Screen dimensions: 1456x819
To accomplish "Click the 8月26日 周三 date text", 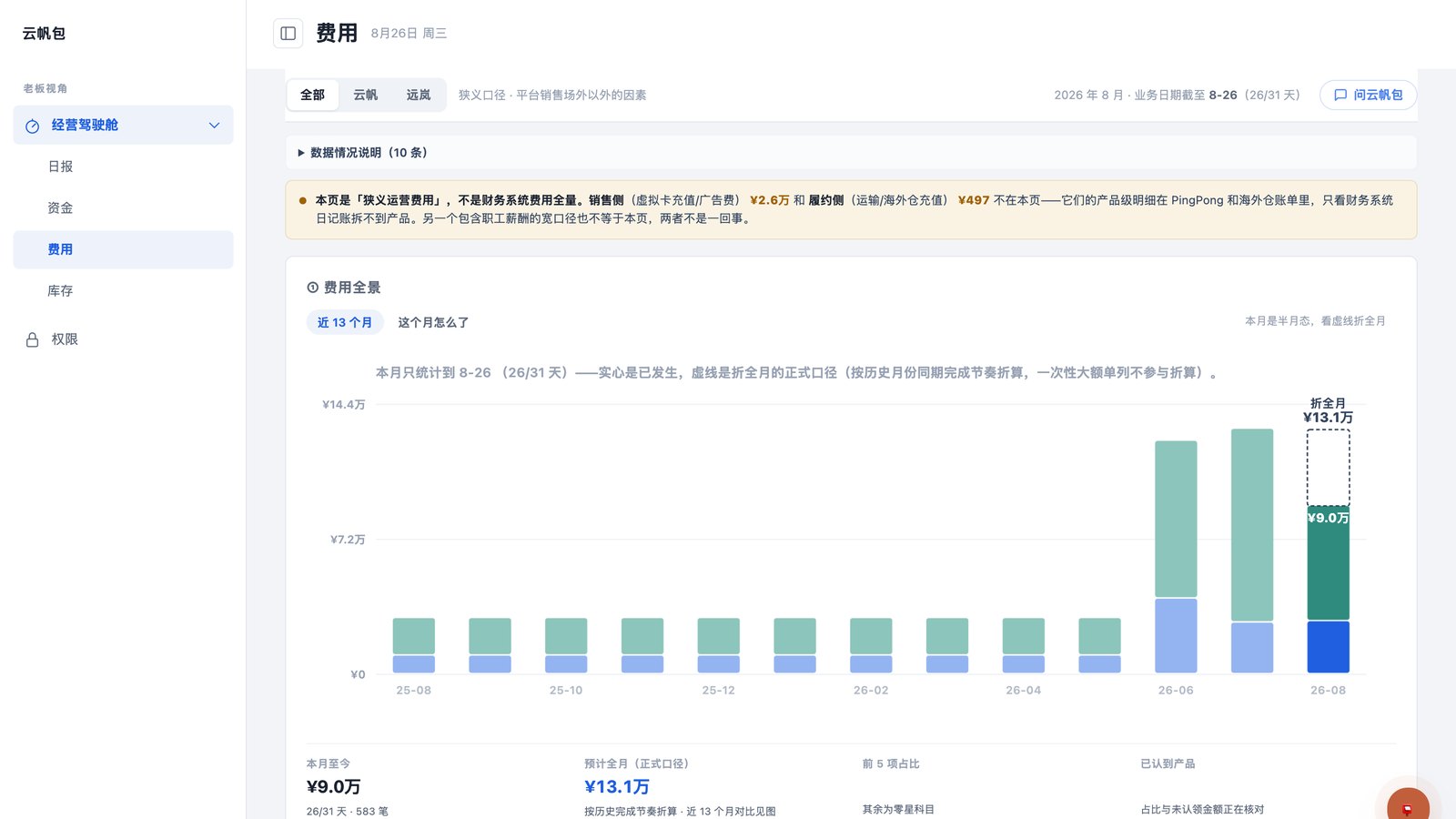I will (409, 34).
